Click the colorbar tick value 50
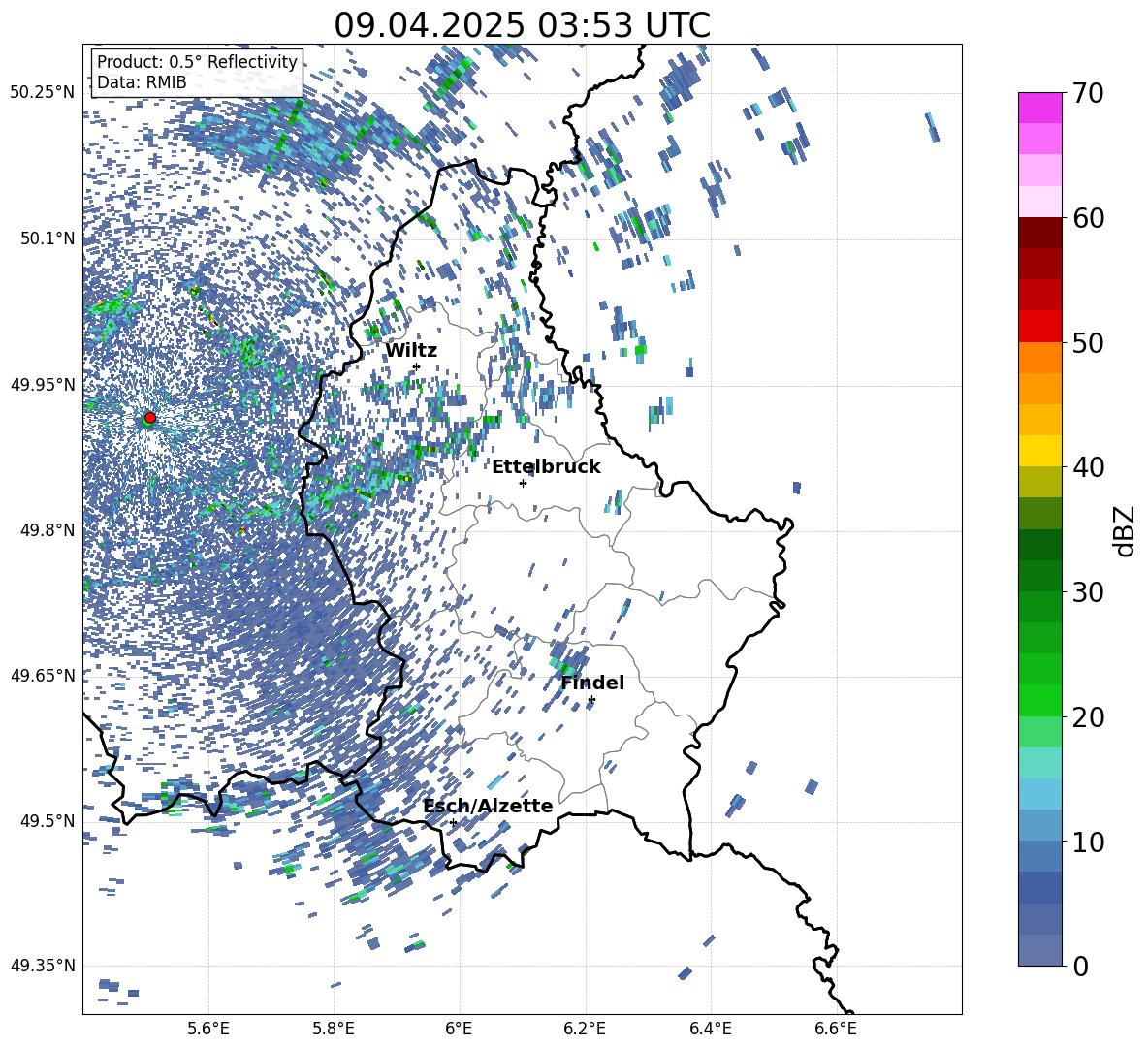This screenshot has height=1048, width=1148. 1088,342
